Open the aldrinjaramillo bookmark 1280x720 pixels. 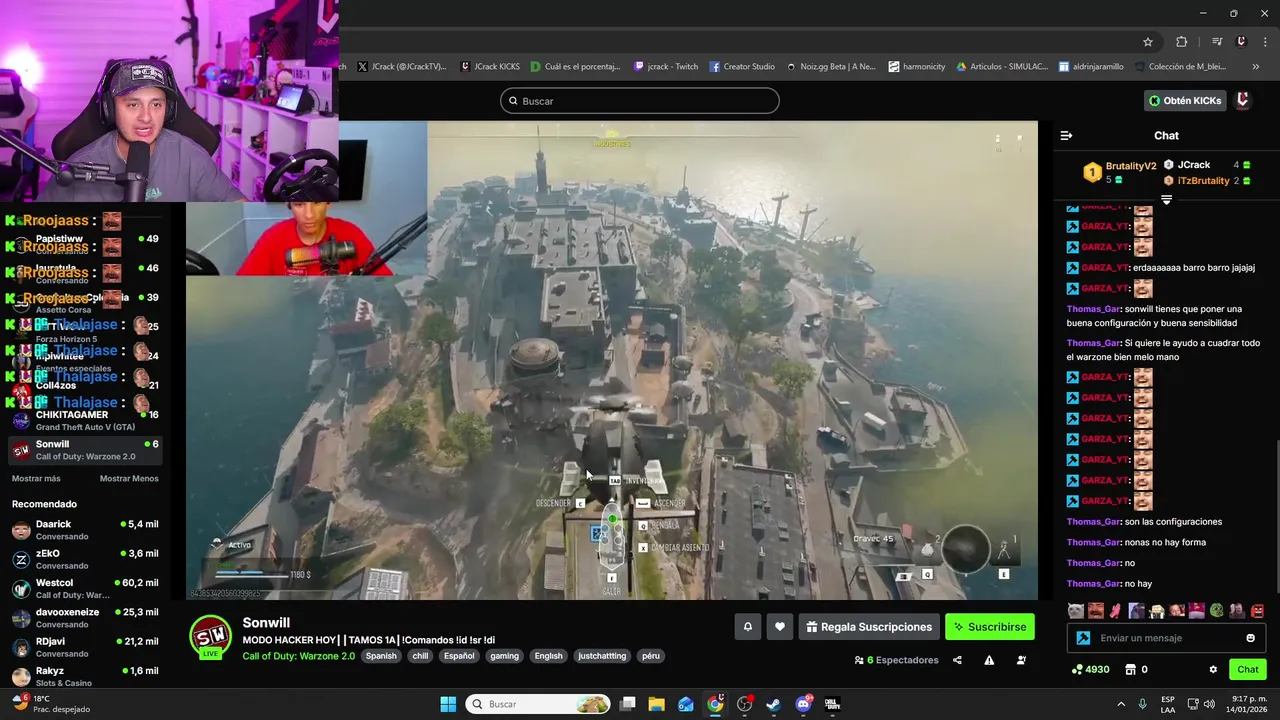tap(1091, 67)
